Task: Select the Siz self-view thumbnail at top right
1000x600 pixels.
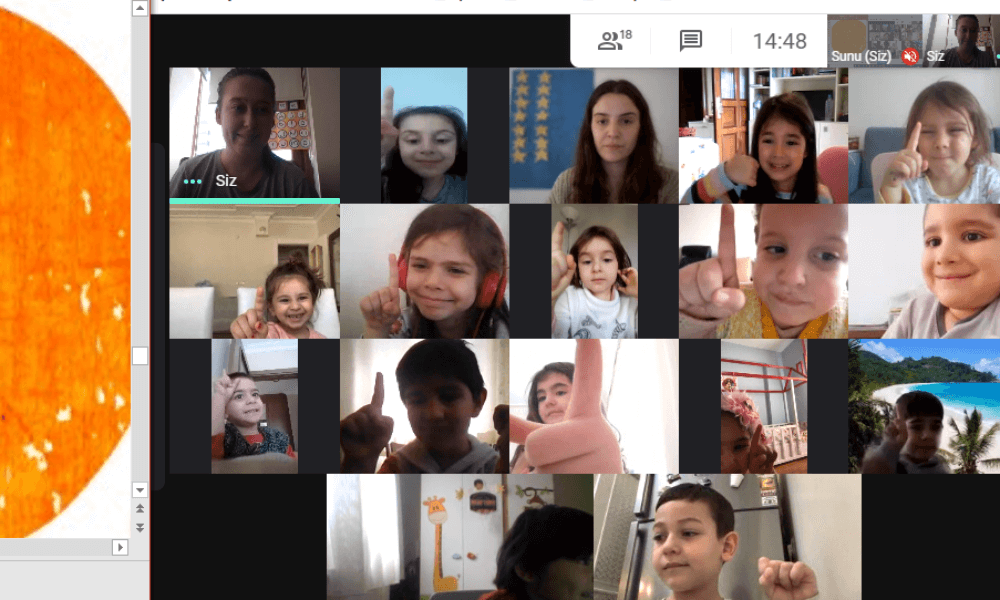Action: point(961,40)
